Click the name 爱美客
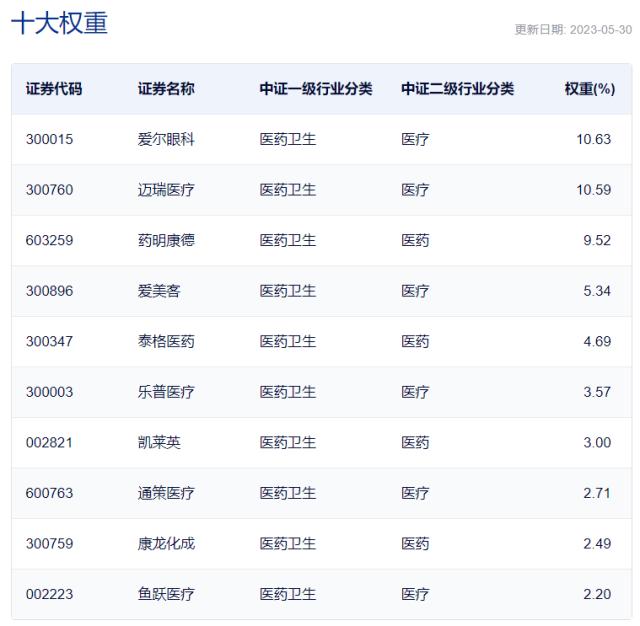Screen dimensions: 640x626 159,291
